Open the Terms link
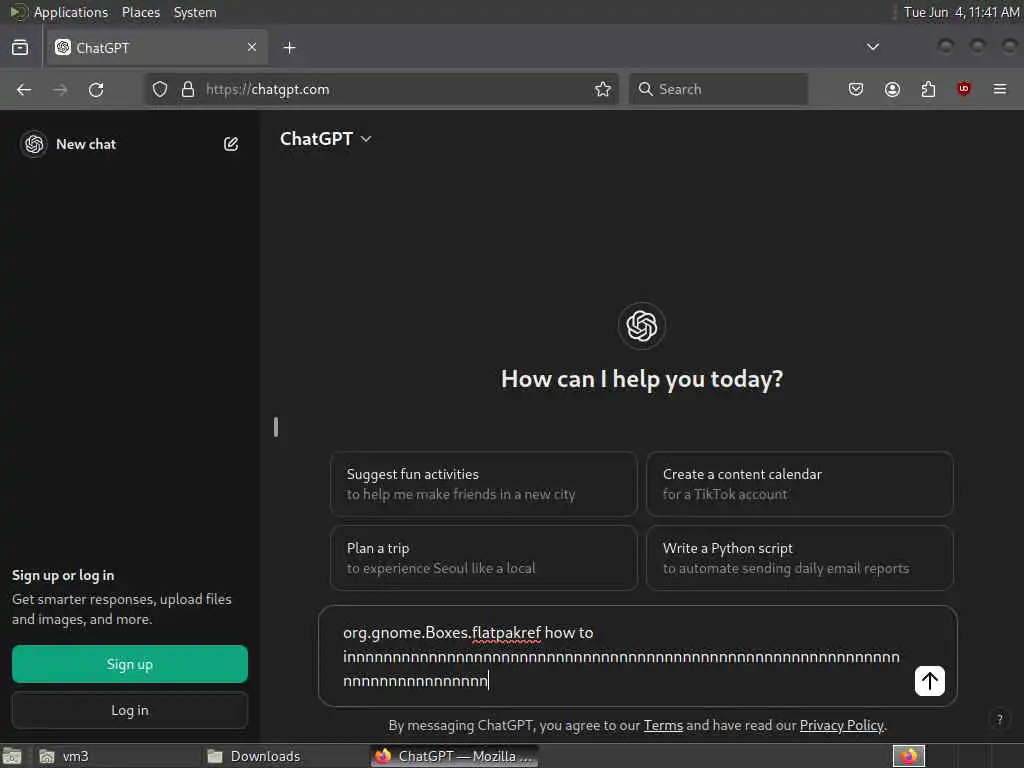This screenshot has width=1024, height=768. [x=663, y=726]
